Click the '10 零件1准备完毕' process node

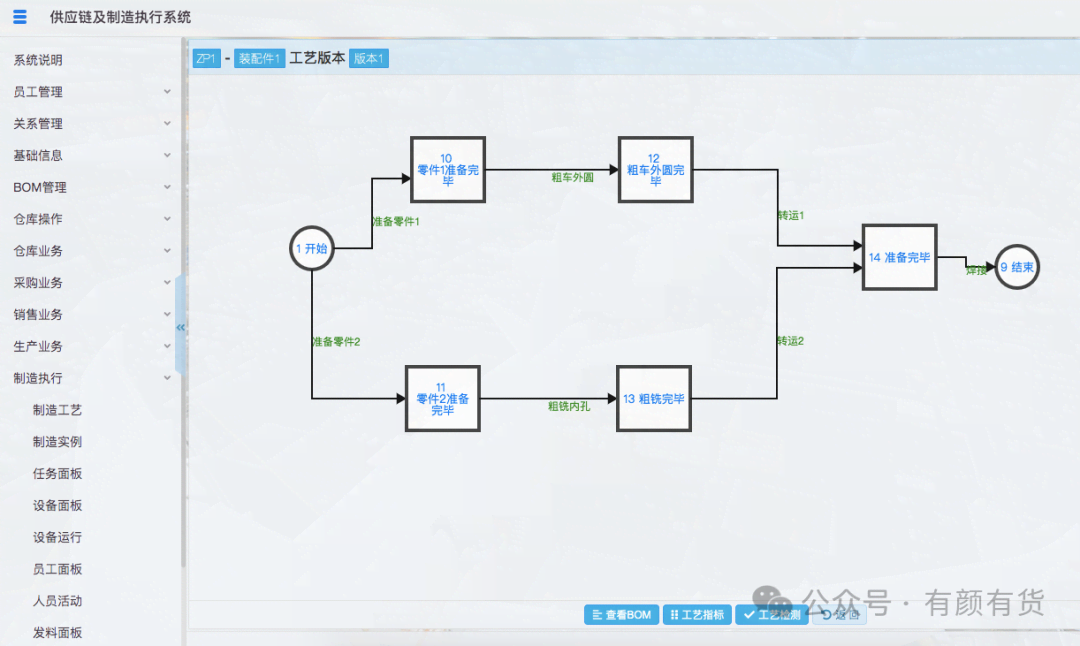[448, 170]
